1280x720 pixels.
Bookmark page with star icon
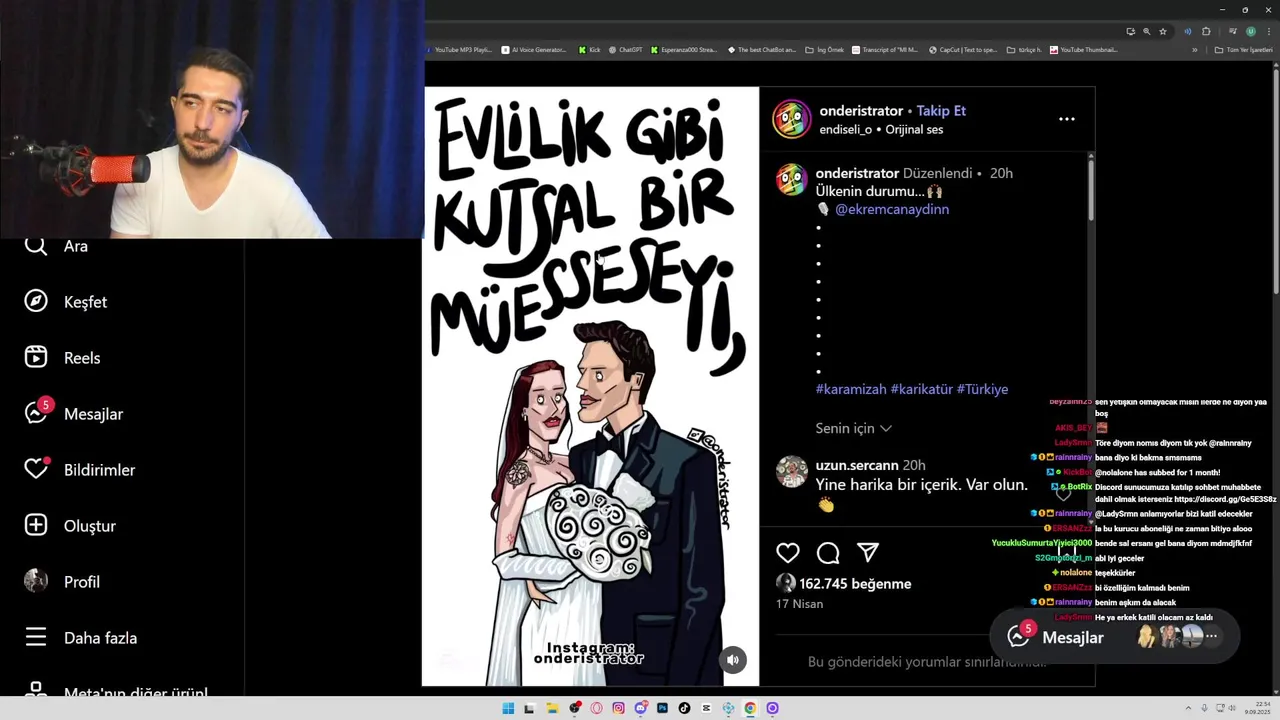click(1163, 31)
